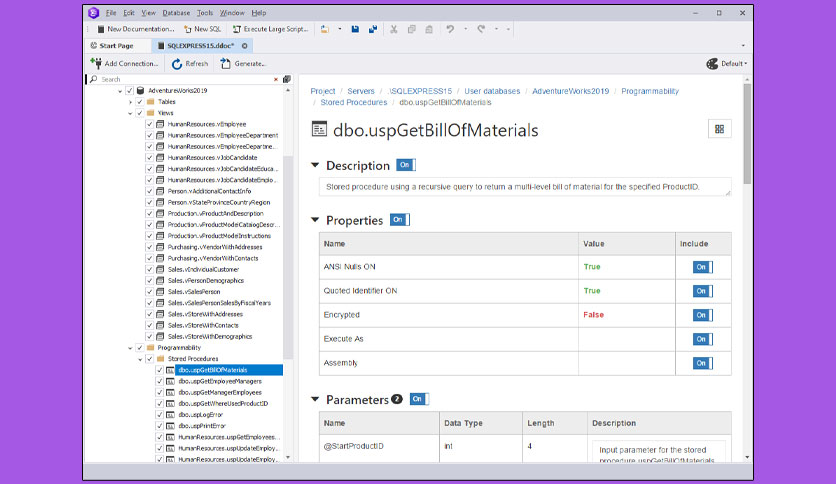Image resolution: width=836 pixels, height=484 pixels.
Task: Click the User databases breadcrumb link
Action: tap(492, 91)
